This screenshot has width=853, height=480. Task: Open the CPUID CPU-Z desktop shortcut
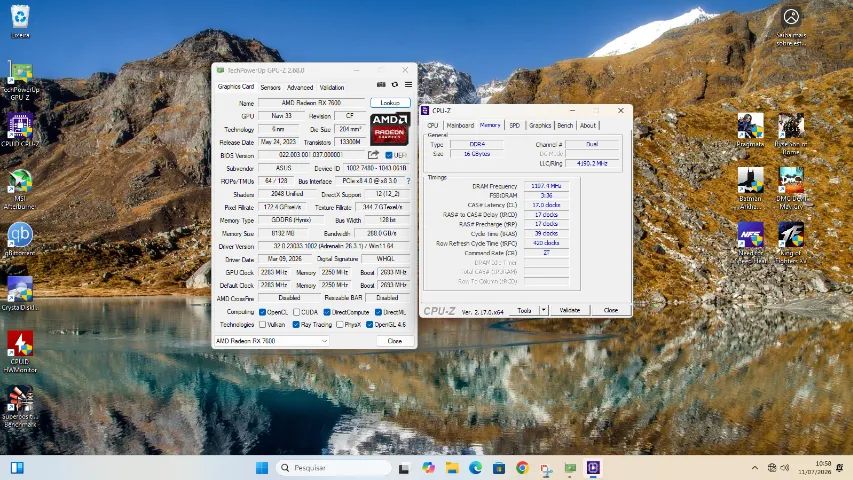[20, 131]
